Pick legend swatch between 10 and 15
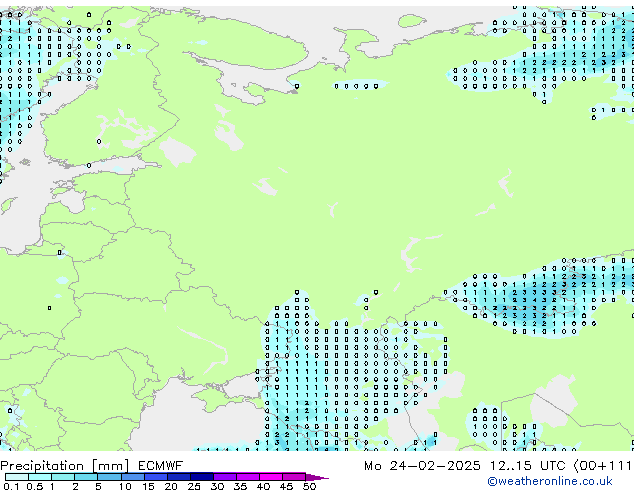The height and width of the screenshot is (490, 634). pyautogui.click(x=133, y=477)
